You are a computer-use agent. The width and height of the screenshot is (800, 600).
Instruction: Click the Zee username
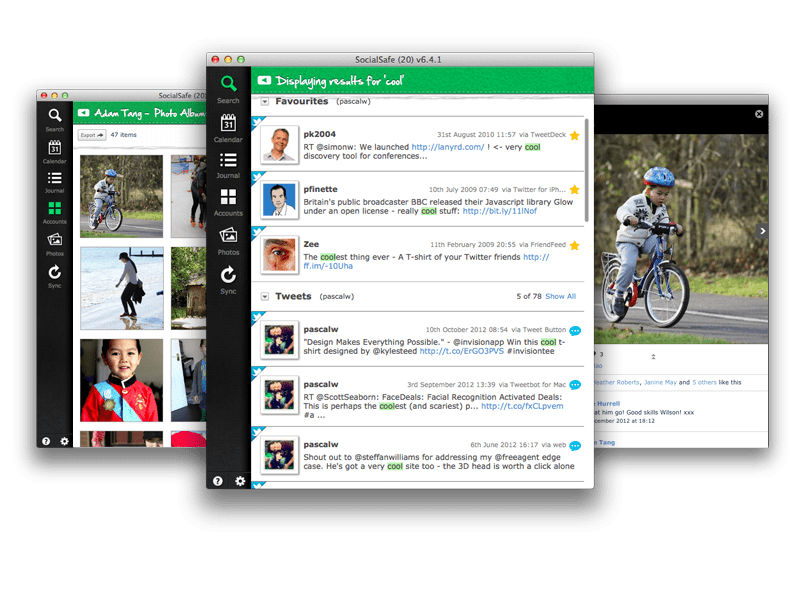click(x=311, y=244)
